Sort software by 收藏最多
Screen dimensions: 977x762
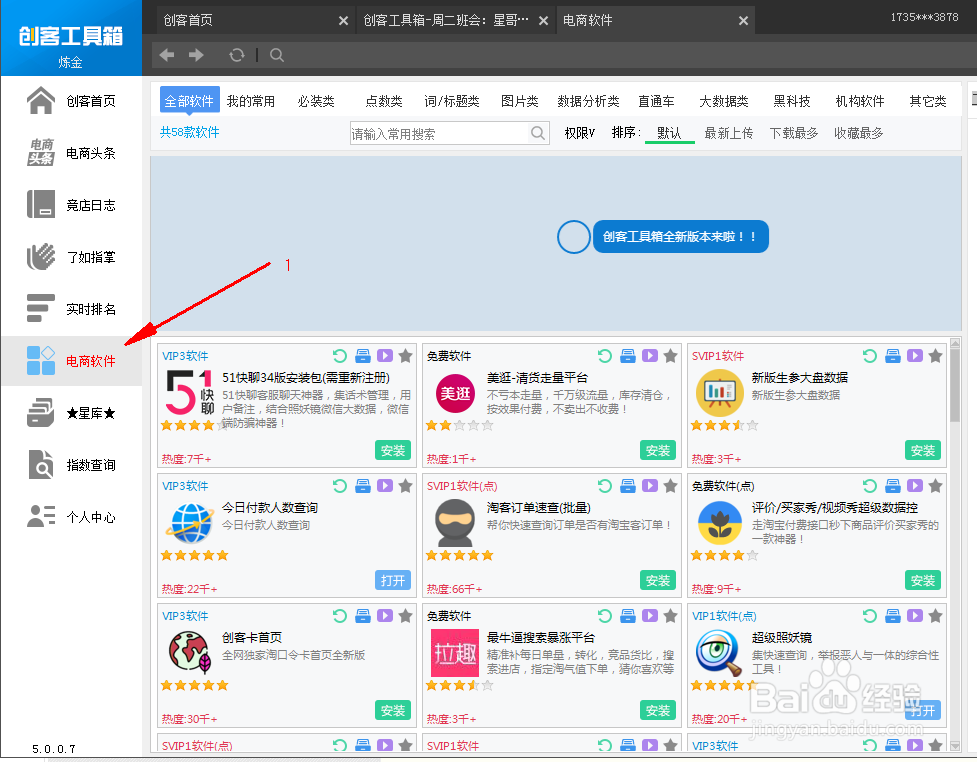click(859, 133)
